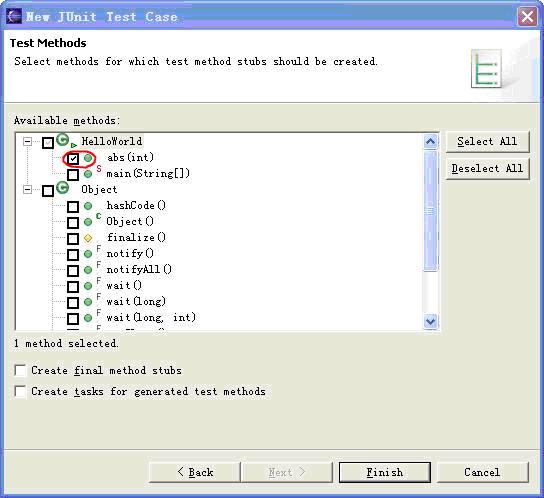
Task: Click green public icon beside abs(int)
Action: [88, 158]
